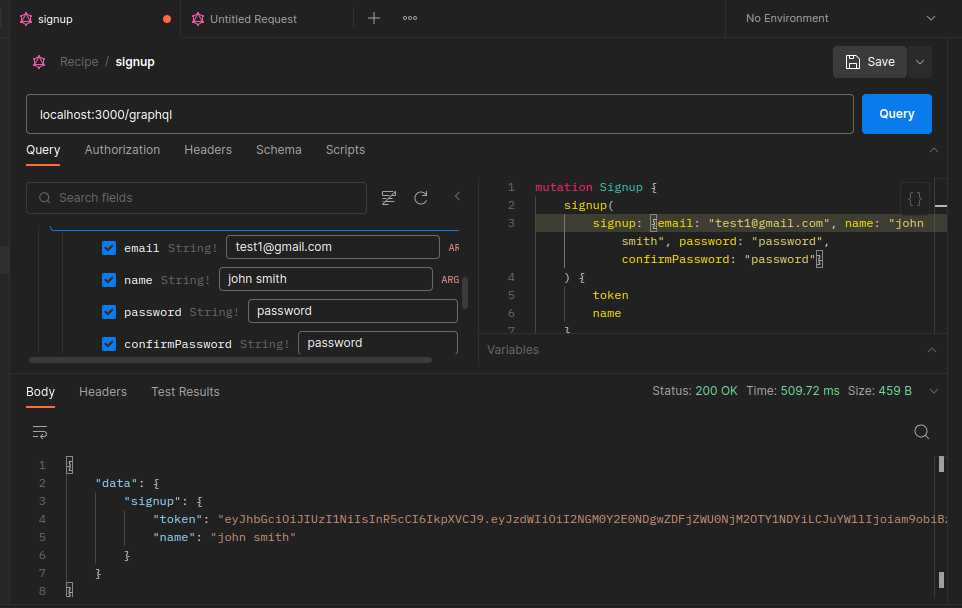
Task: Open the tab options three-dots menu
Action: click(x=410, y=18)
